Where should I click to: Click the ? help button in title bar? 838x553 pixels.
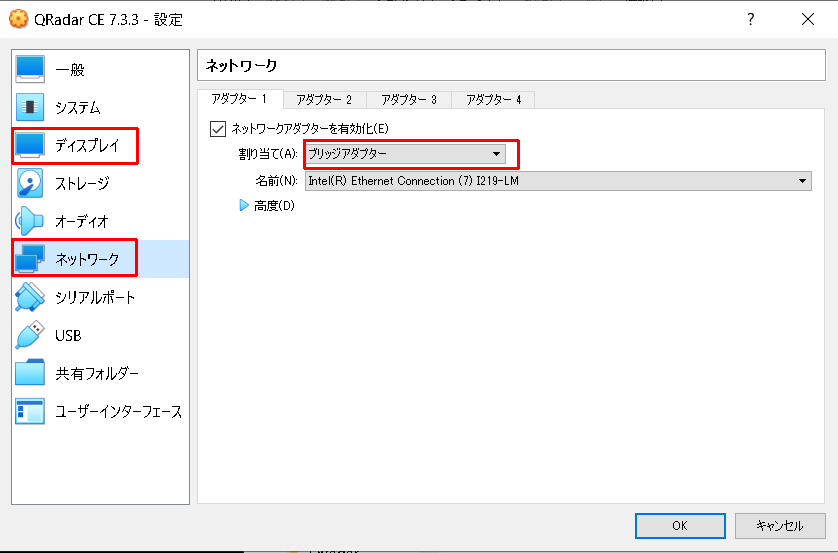[x=751, y=20]
